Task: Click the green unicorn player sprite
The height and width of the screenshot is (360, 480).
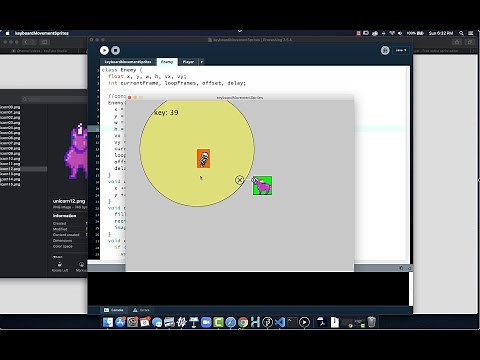Action: coord(262,186)
